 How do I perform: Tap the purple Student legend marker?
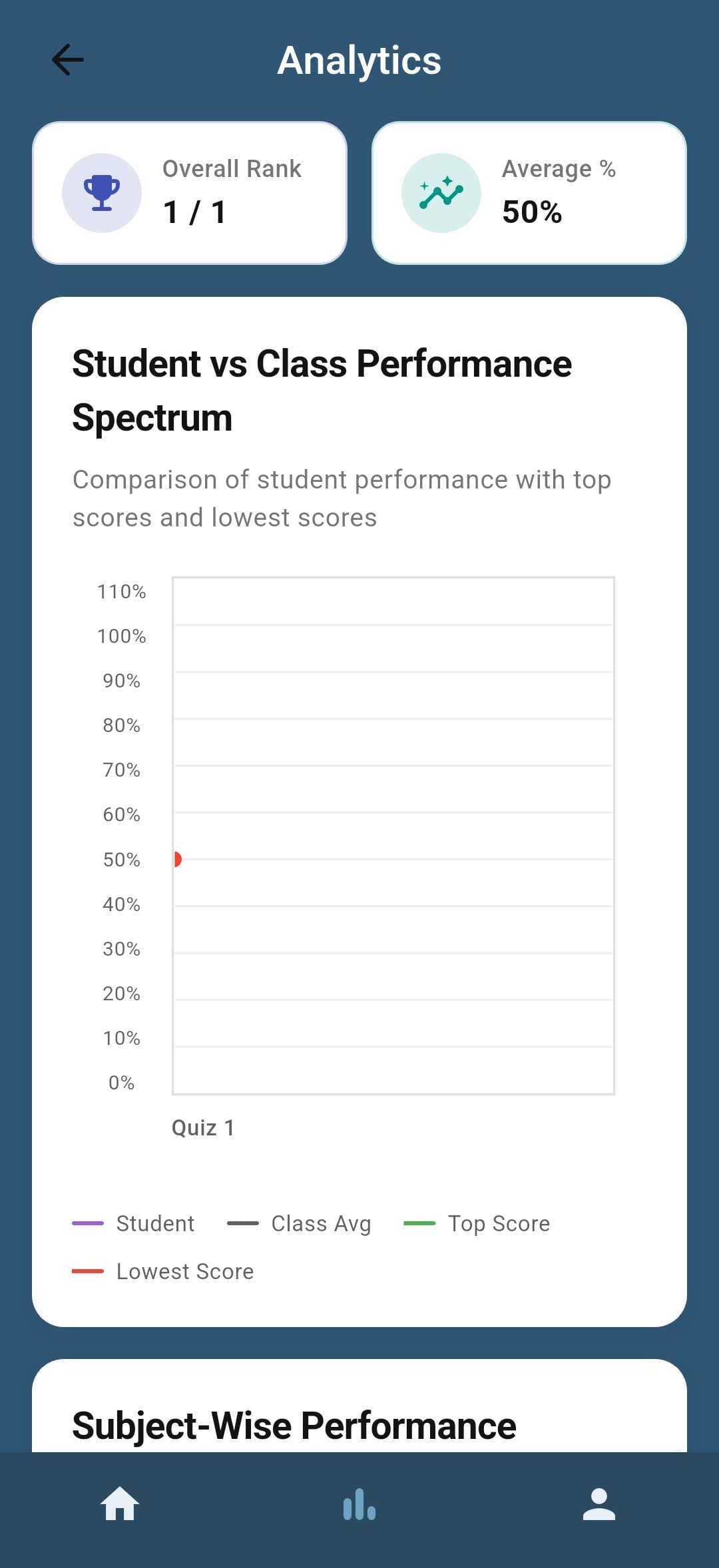87,1223
